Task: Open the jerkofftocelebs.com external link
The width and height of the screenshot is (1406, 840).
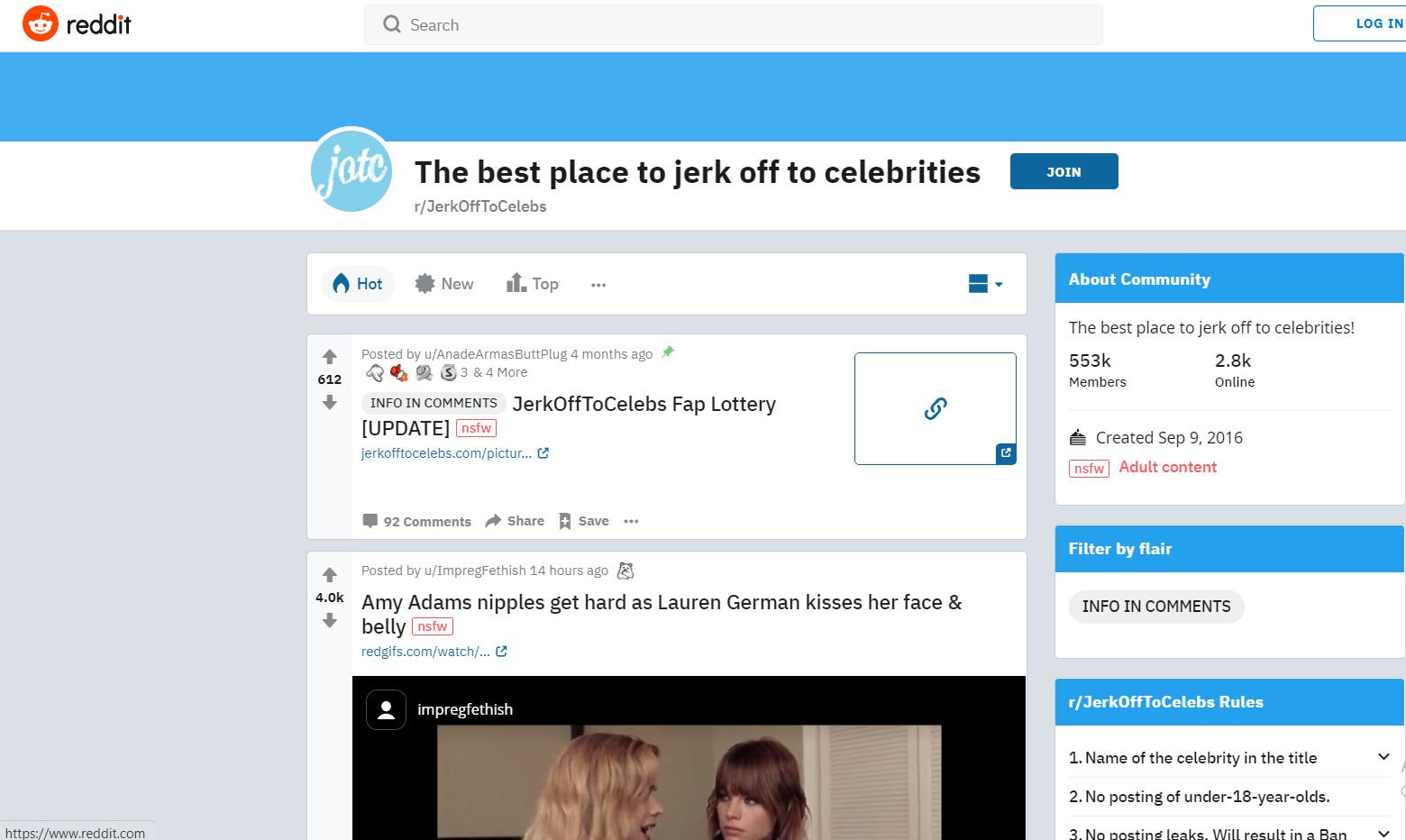Action: (455, 453)
